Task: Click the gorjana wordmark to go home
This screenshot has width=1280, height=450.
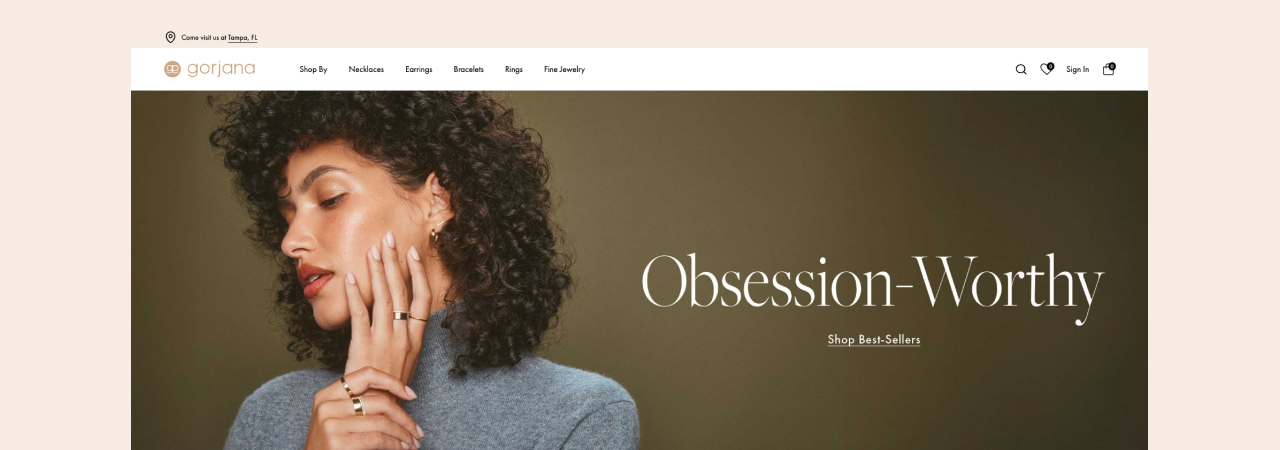Action: tap(221, 69)
